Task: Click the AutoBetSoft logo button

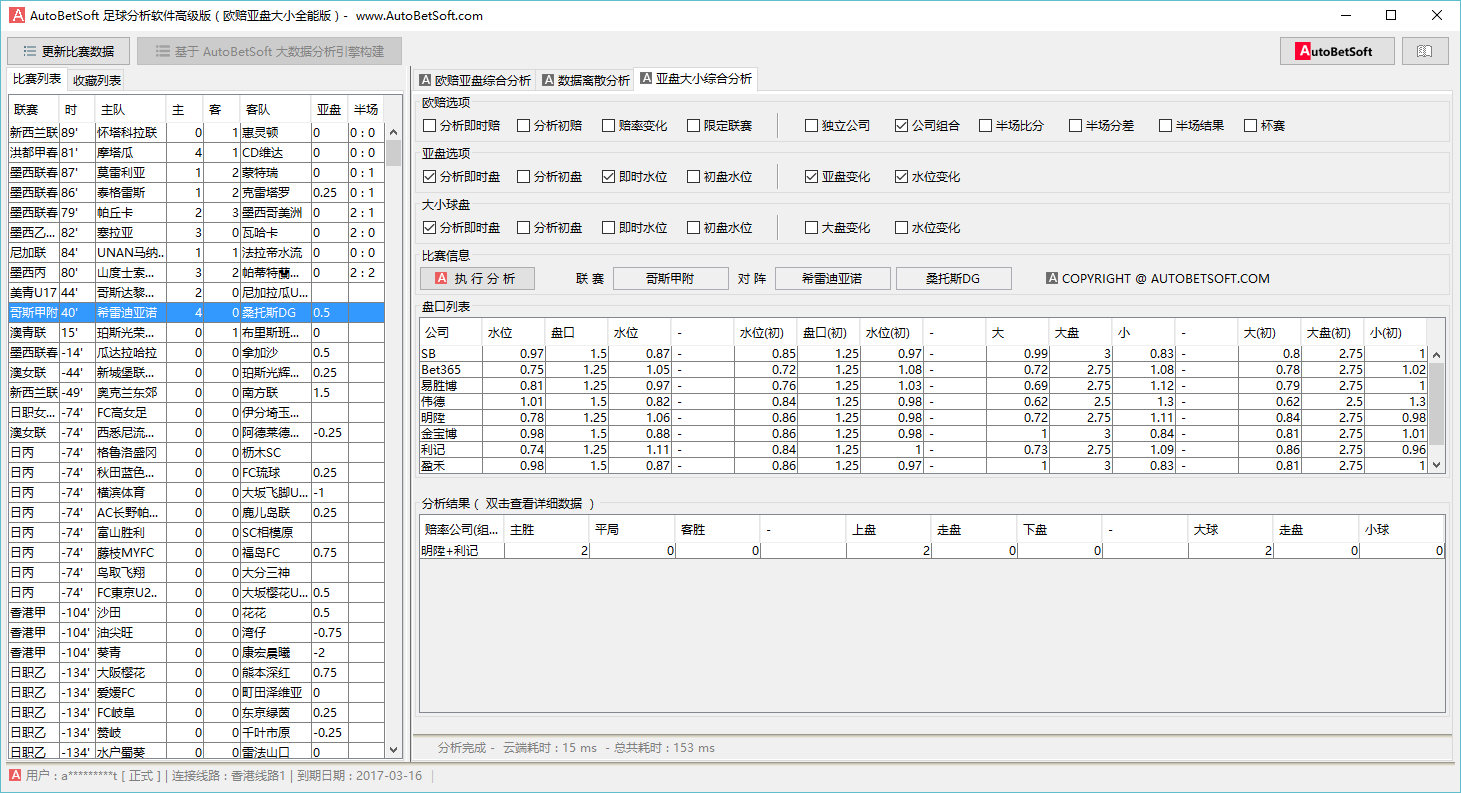Action: click(1336, 51)
